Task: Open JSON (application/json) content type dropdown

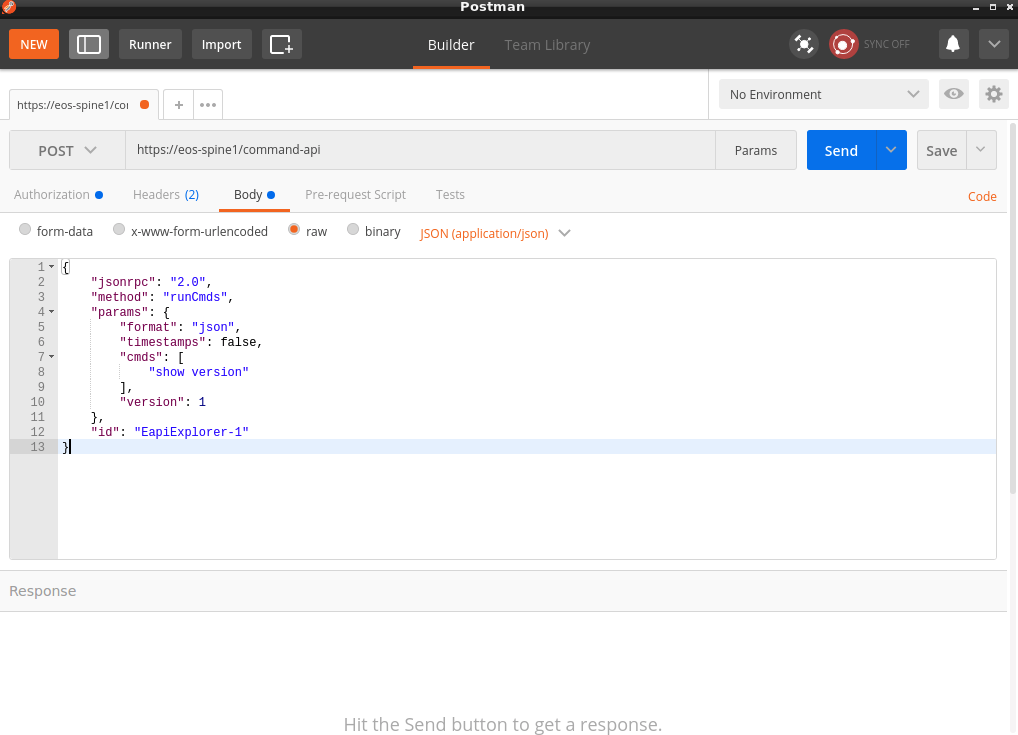Action: [495, 233]
